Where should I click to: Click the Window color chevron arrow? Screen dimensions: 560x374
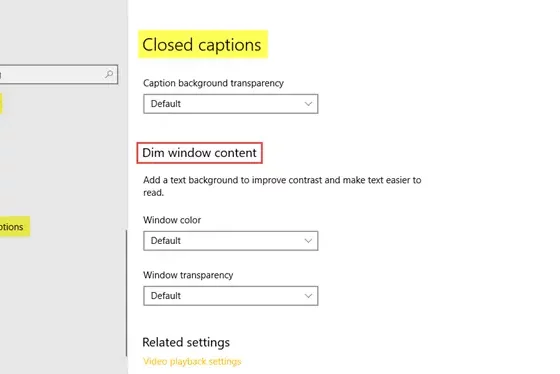(x=308, y=241)
